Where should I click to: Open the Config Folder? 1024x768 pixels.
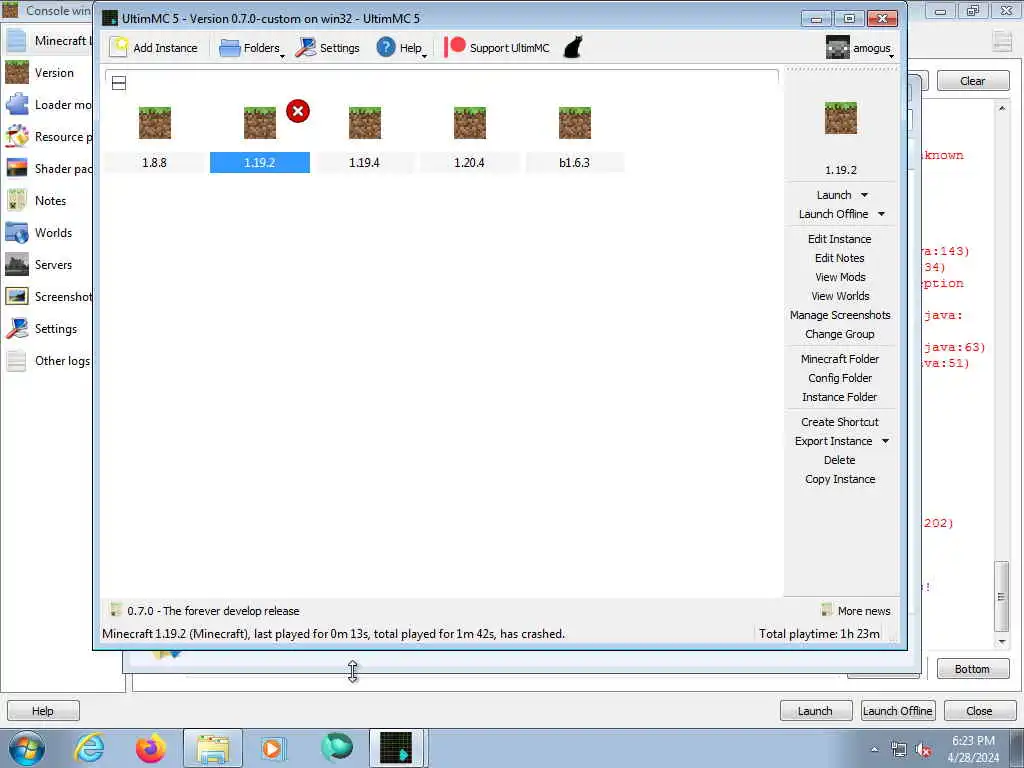click(x=840, y=377)
